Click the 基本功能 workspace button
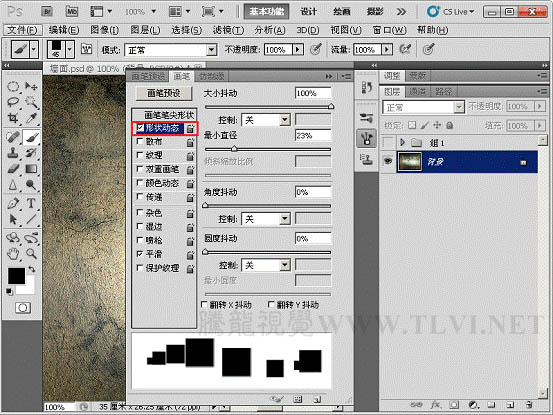Image resolution: width=553 pixels, height=415 pixels. point(267,12)
